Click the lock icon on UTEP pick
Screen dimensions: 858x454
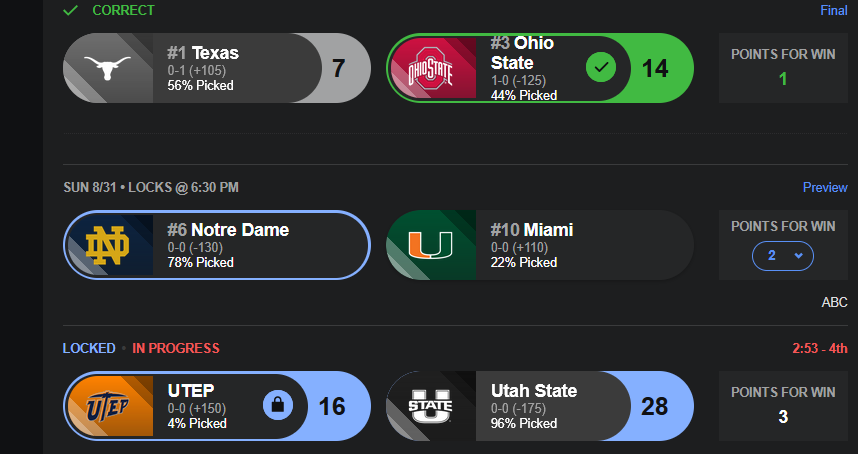[278, 405]
